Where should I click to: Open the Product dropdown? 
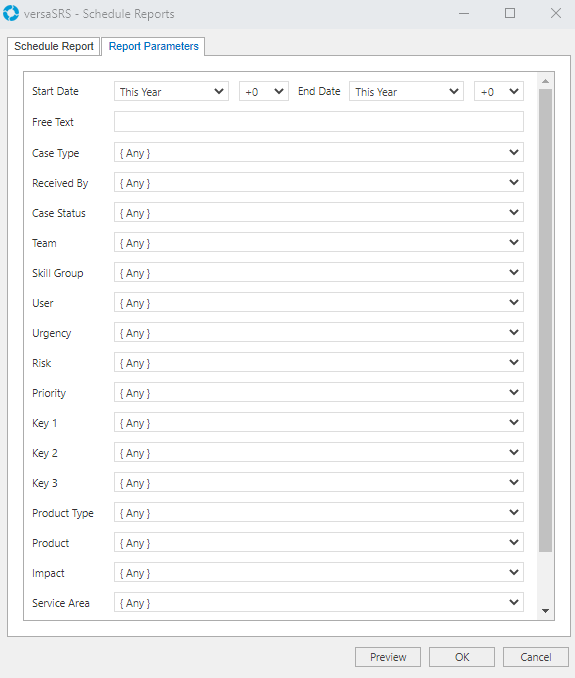coord(319,542)
